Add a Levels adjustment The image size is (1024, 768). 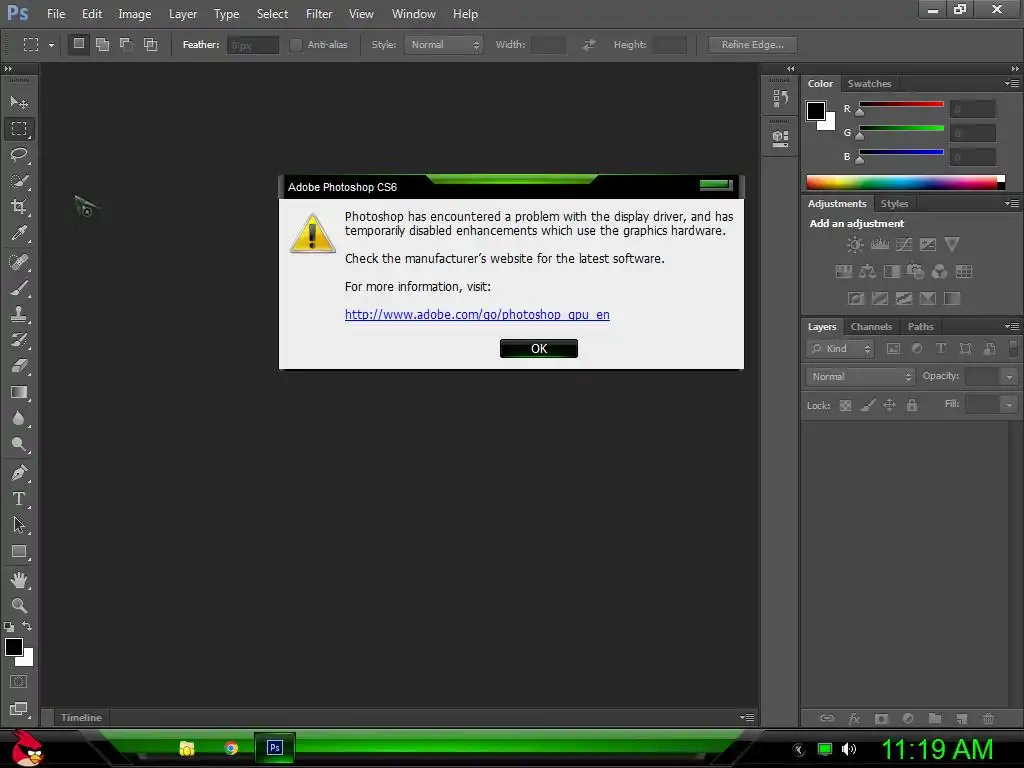pos(880,245)
